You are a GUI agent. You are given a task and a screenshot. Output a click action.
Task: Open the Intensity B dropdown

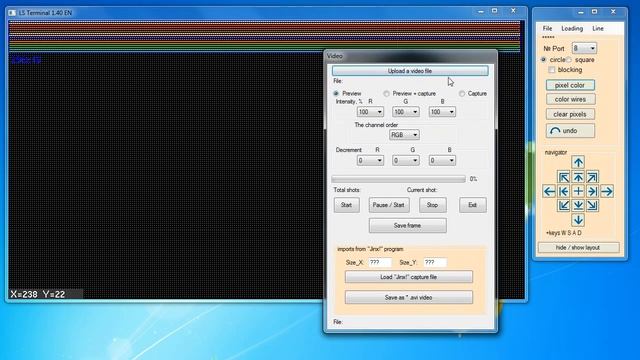coord(442,112)
